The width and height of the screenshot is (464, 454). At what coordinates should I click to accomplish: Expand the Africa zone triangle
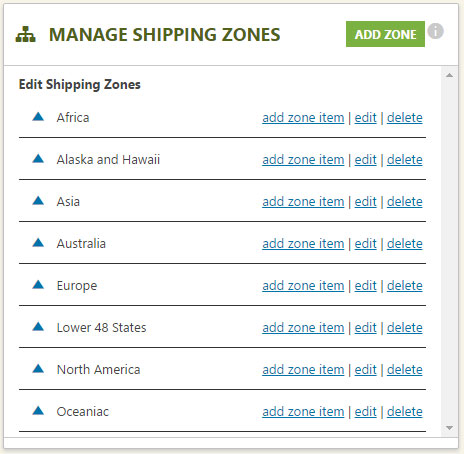[38, 116]
